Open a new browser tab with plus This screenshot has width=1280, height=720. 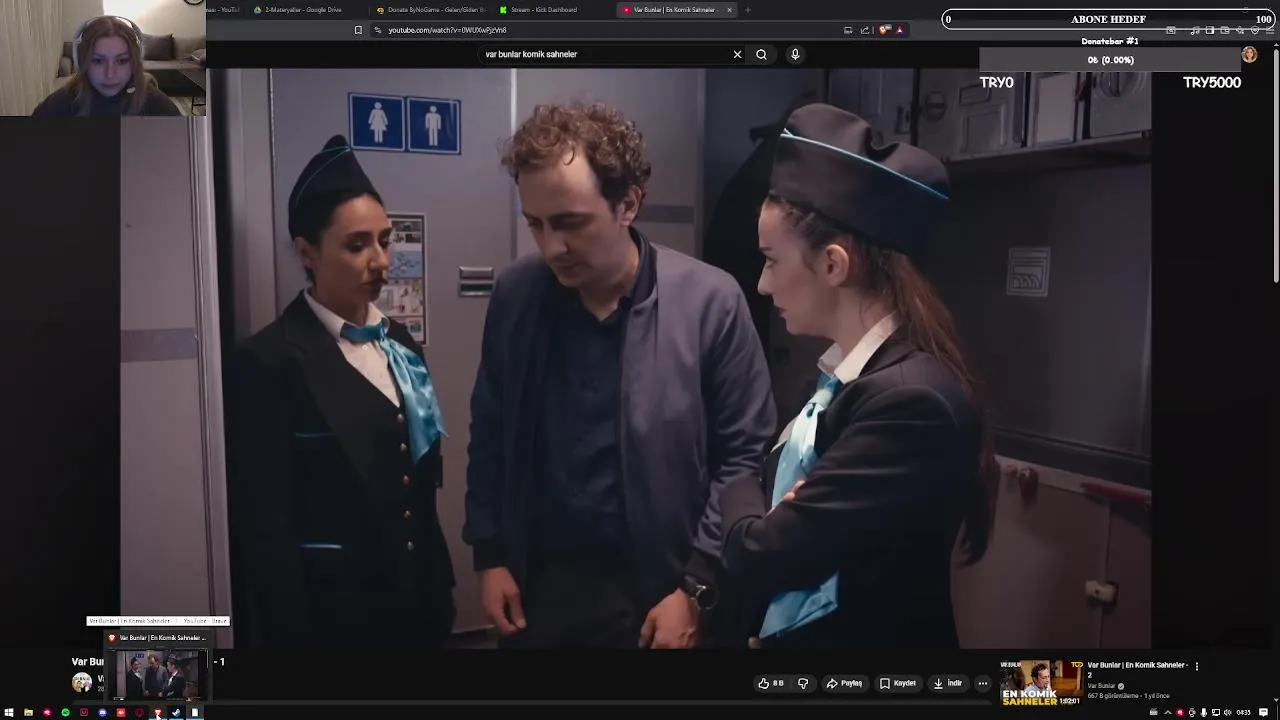pyautogui.click(x=748, y=10)
